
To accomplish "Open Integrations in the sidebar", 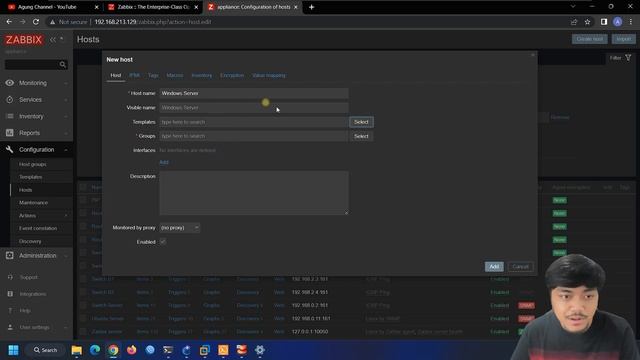I will click(x=33, y=294).
